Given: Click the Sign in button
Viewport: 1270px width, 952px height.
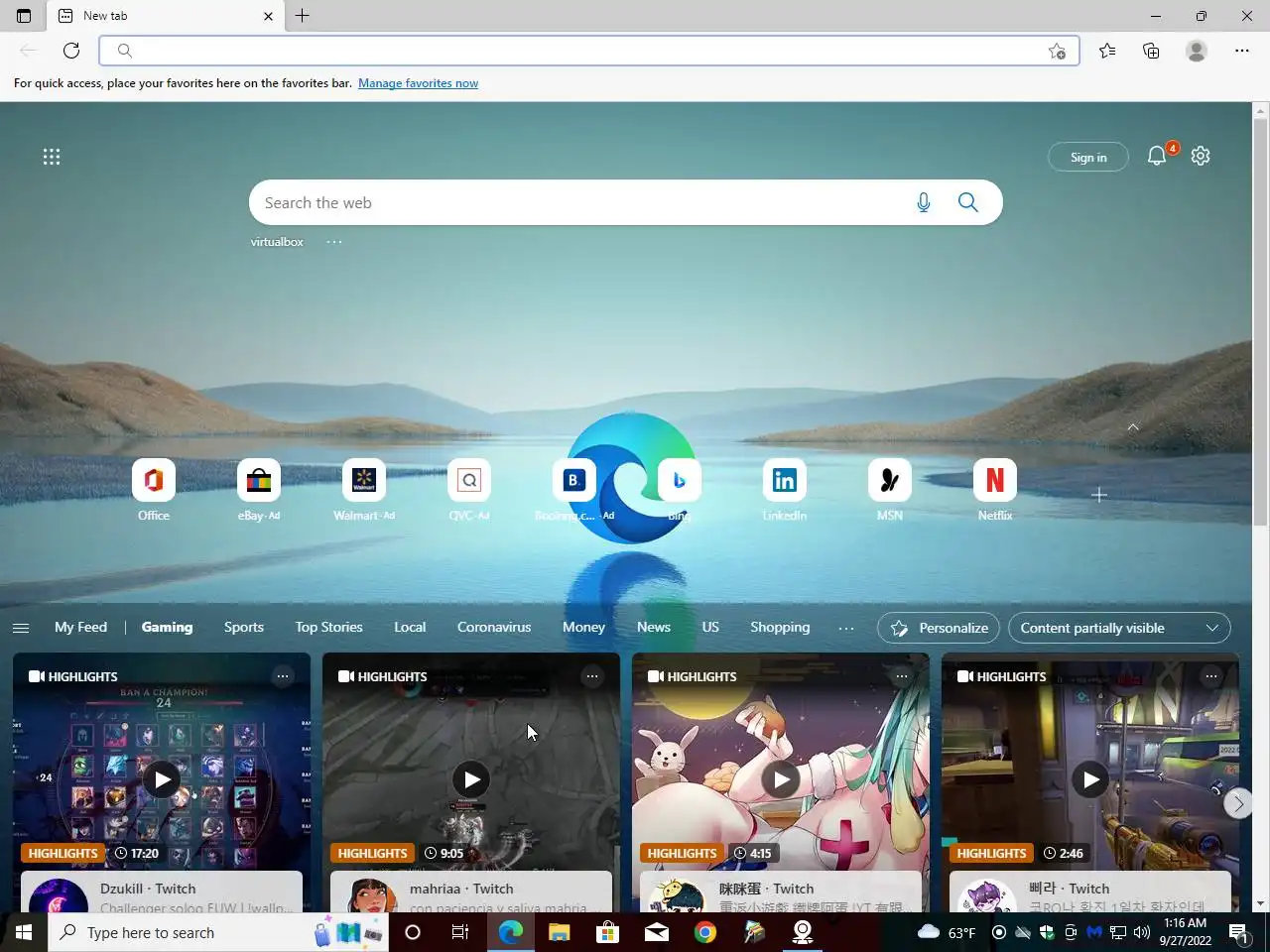Looking at the screenshot, I should 1088,157.
